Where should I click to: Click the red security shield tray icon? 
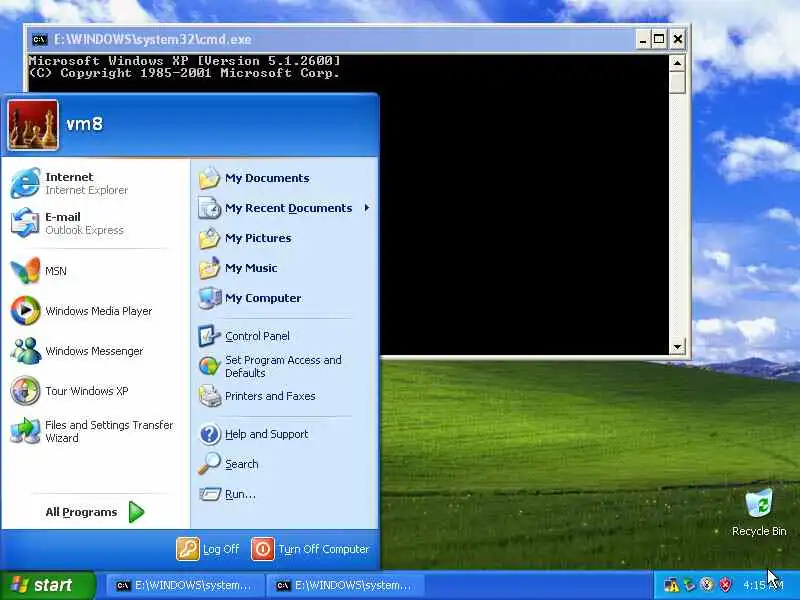coord(725,585)
